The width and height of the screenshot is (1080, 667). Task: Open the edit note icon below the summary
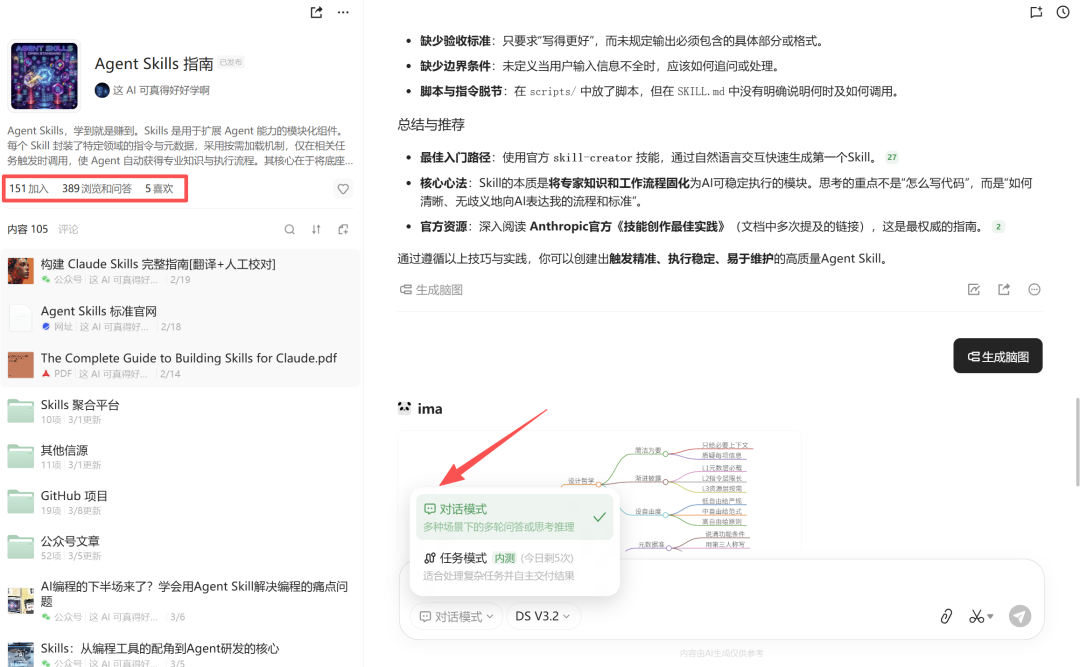pyautogui.click(x=973, y=289)
